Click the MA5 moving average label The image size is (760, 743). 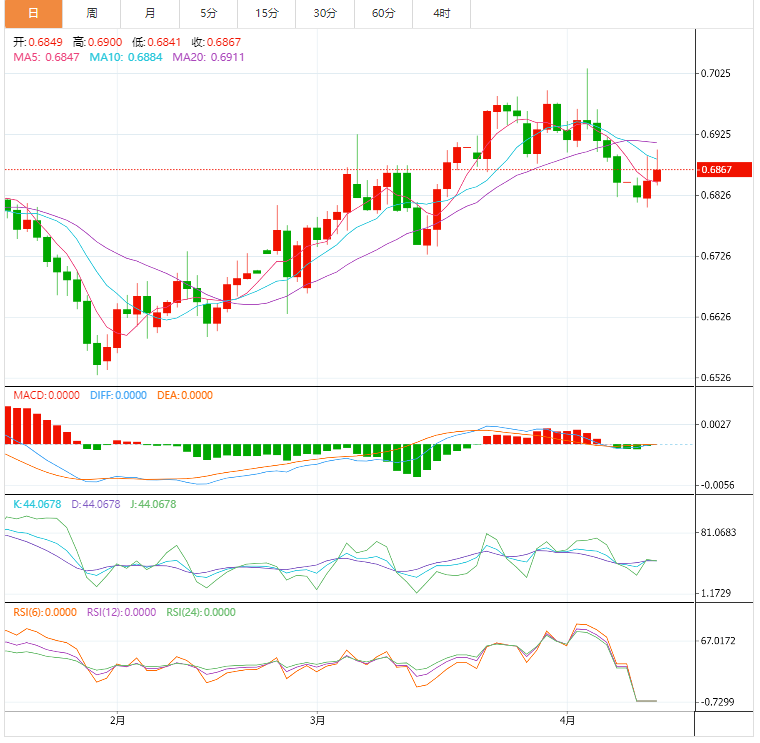click(47, 58)
